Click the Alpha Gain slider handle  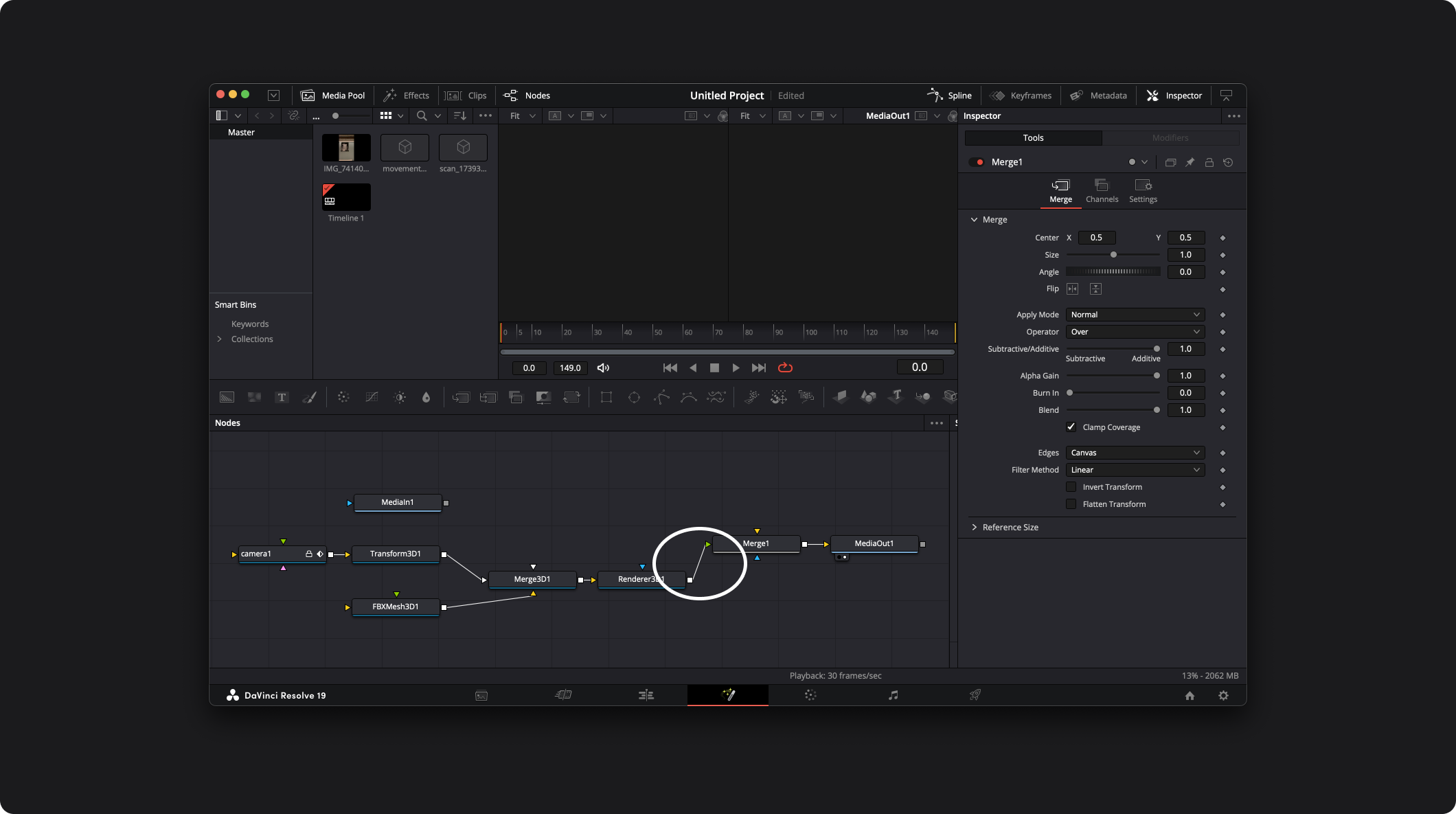1157,376
